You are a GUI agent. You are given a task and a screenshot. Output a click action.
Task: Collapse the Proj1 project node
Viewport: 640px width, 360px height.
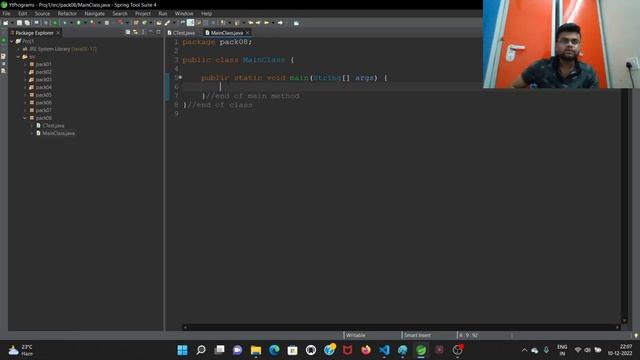11,41
